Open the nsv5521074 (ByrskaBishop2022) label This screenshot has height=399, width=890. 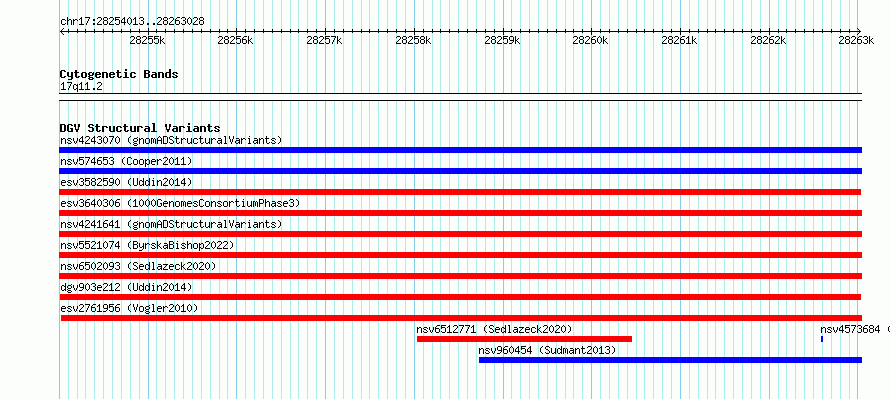click(x=147, y=245)
